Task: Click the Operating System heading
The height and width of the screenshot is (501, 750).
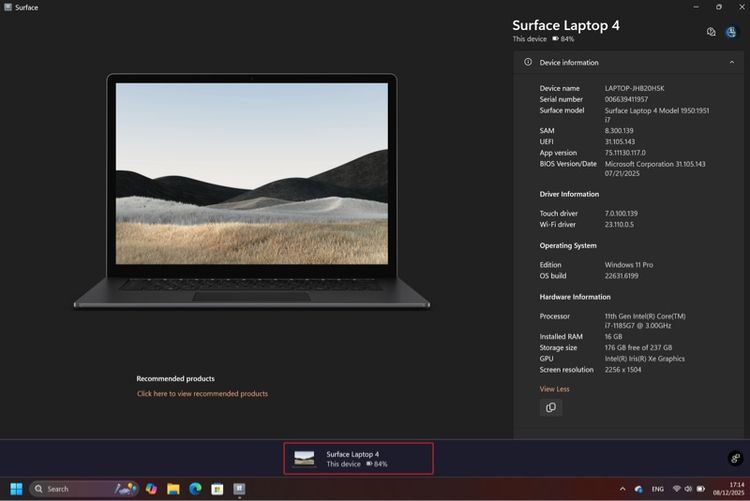Action: click(x=568, y=245)
